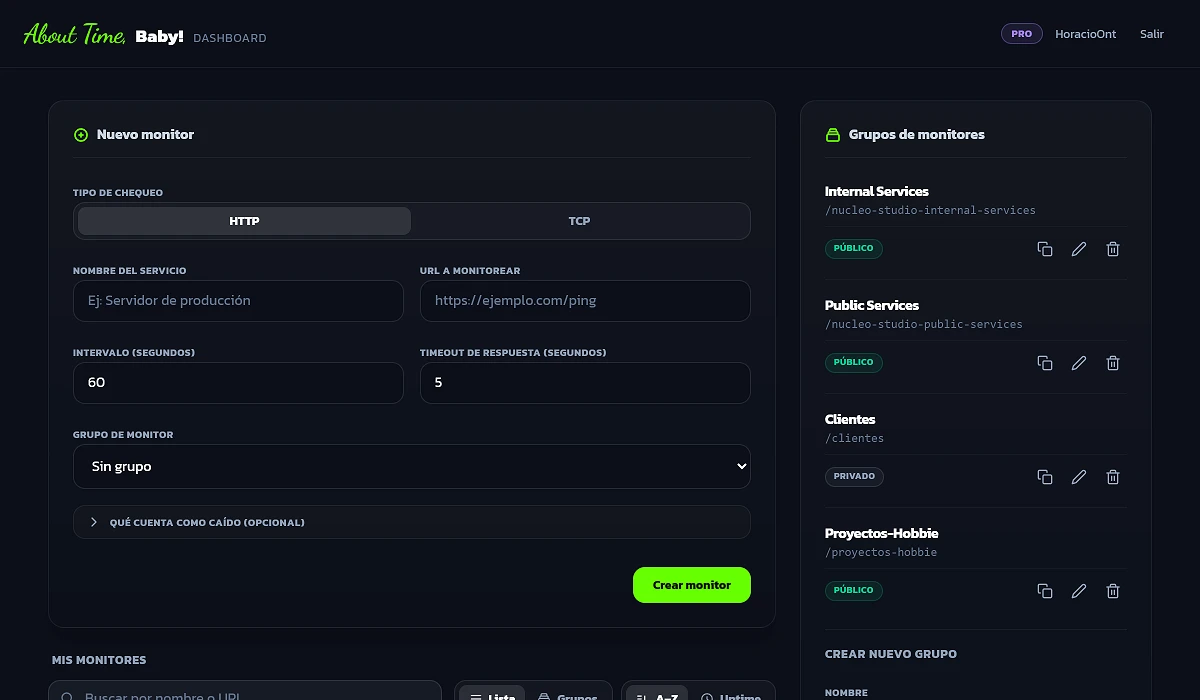Image resolution: width=1200 pixels, height=700 pixels.
Task: Click the Proyectos-Hobbie group name
Action: click(x=882, y=533)
